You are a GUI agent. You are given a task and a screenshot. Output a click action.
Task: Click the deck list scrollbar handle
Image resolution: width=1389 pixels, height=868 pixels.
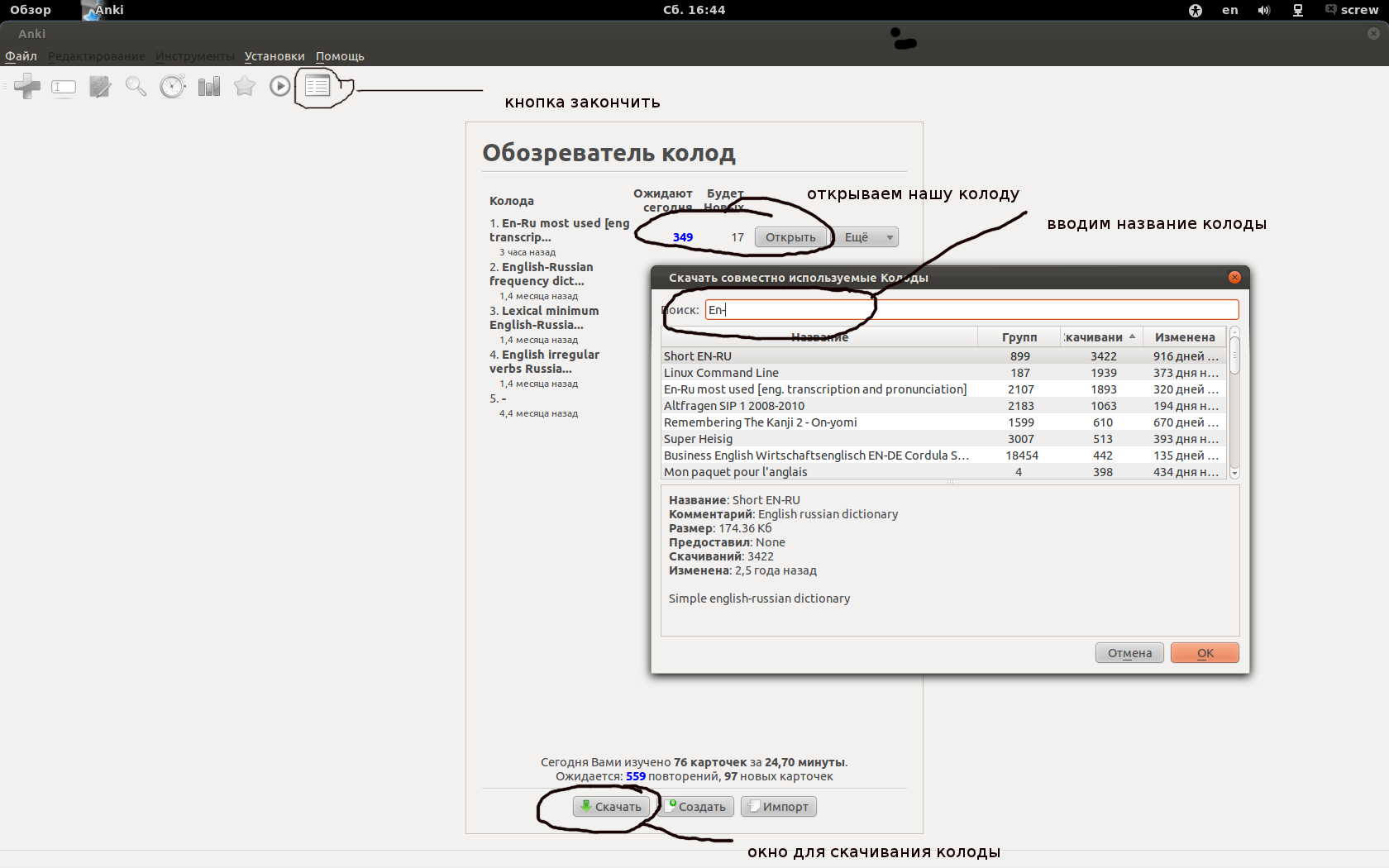point(1235,356)
